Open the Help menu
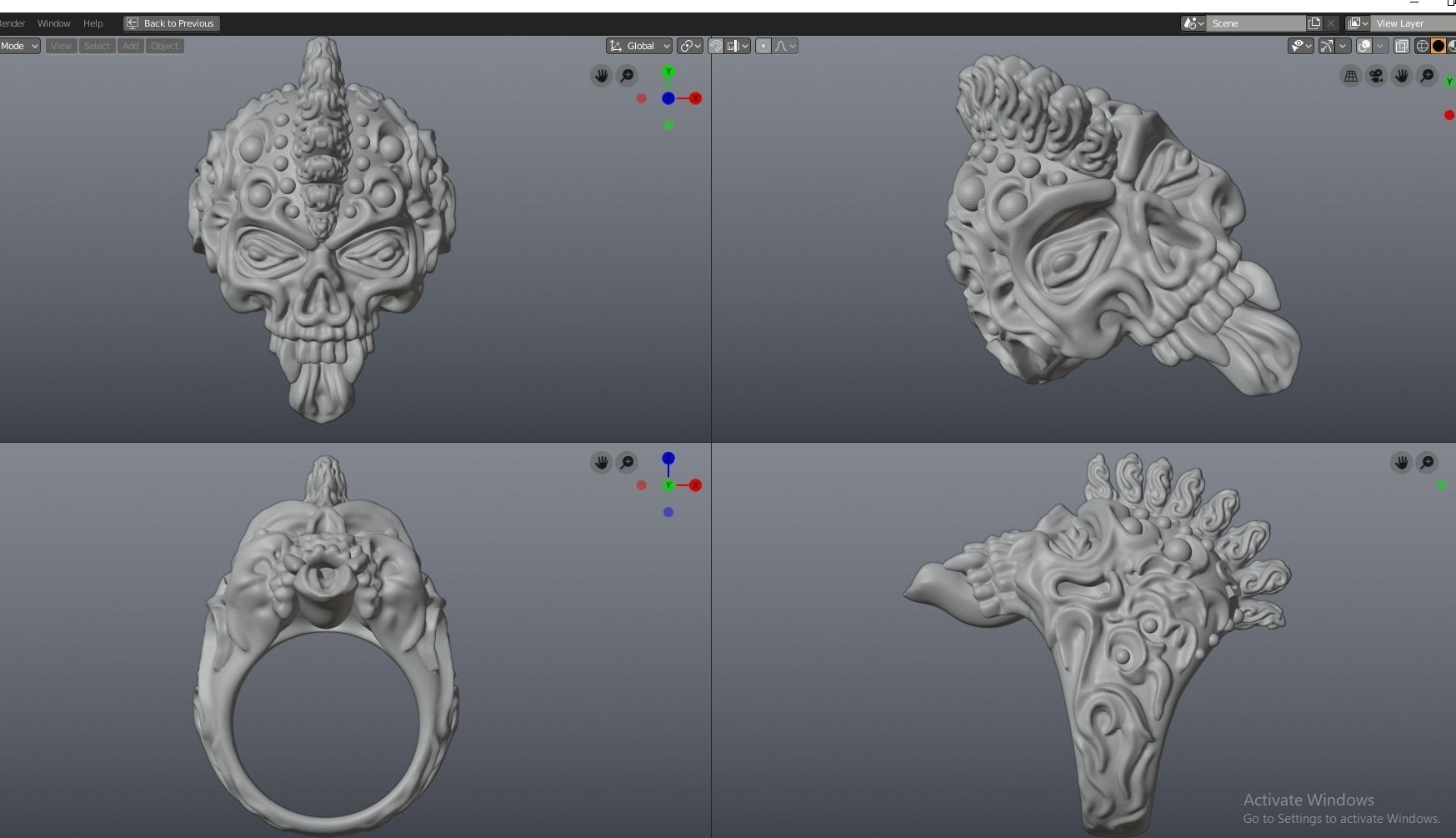This screenshot has width=1456, height=838. pos(93,23)
